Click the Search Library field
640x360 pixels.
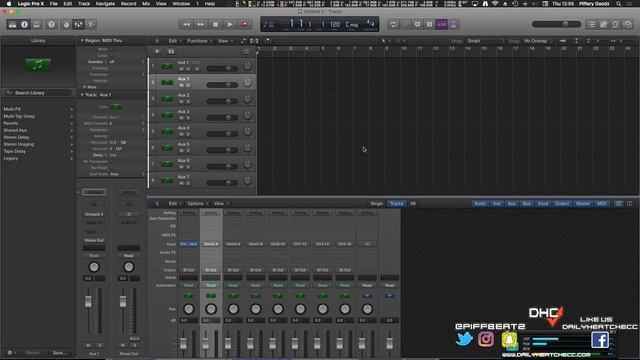point(39,93)
